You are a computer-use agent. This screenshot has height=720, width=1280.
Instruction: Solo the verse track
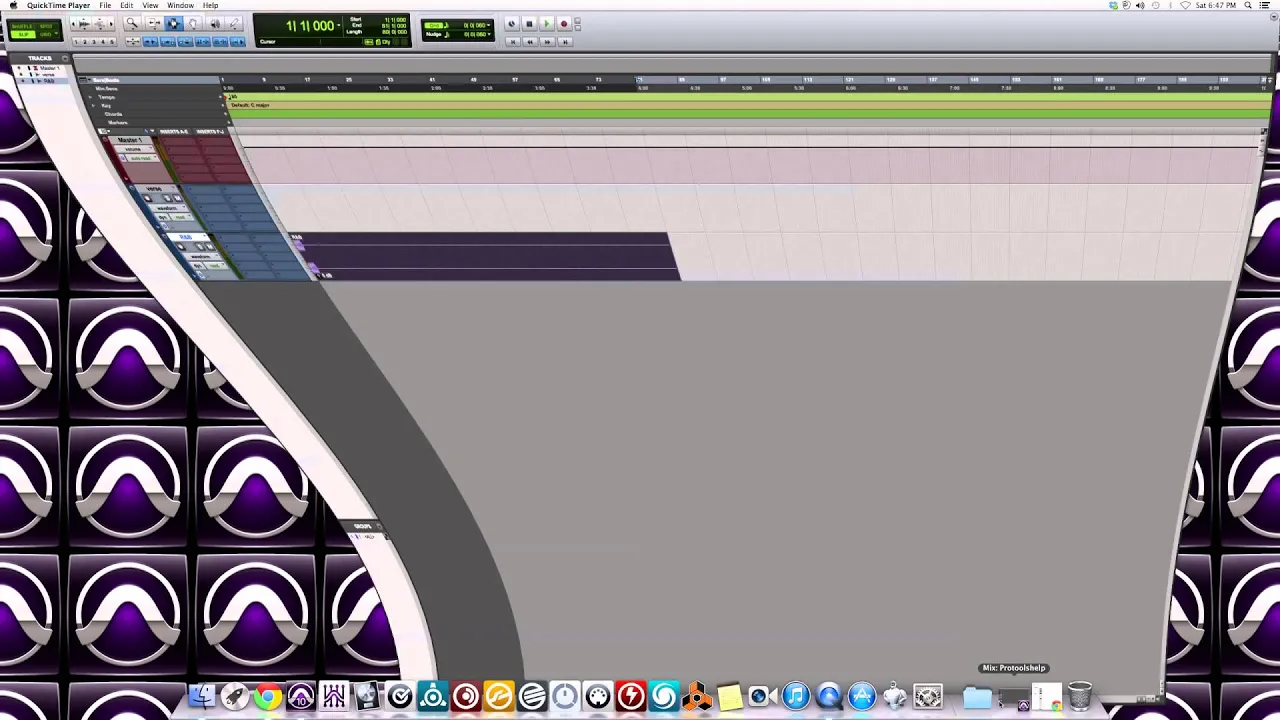(x=167, y=198)
